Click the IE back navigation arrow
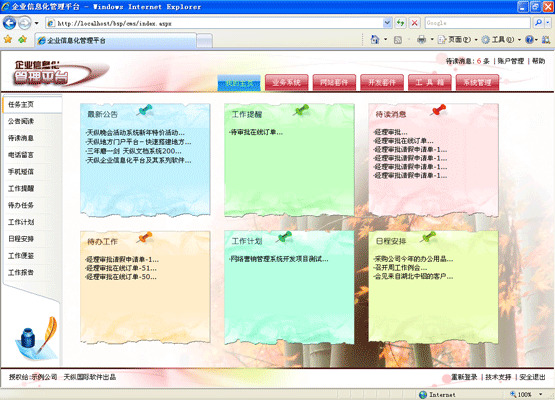Screen dimensions: 555x400 pyautogui.click(x=9, y=23)
